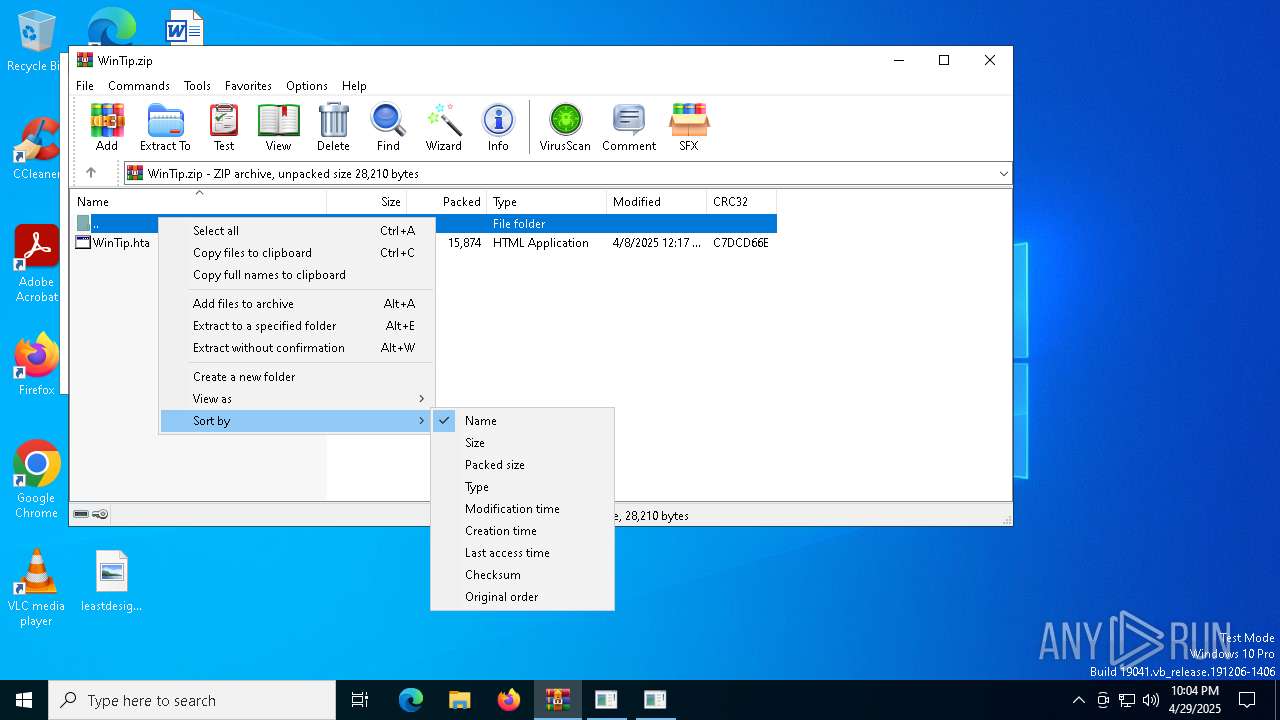Choose Create a new folder
1280x720 pixels.
(297, 377)
